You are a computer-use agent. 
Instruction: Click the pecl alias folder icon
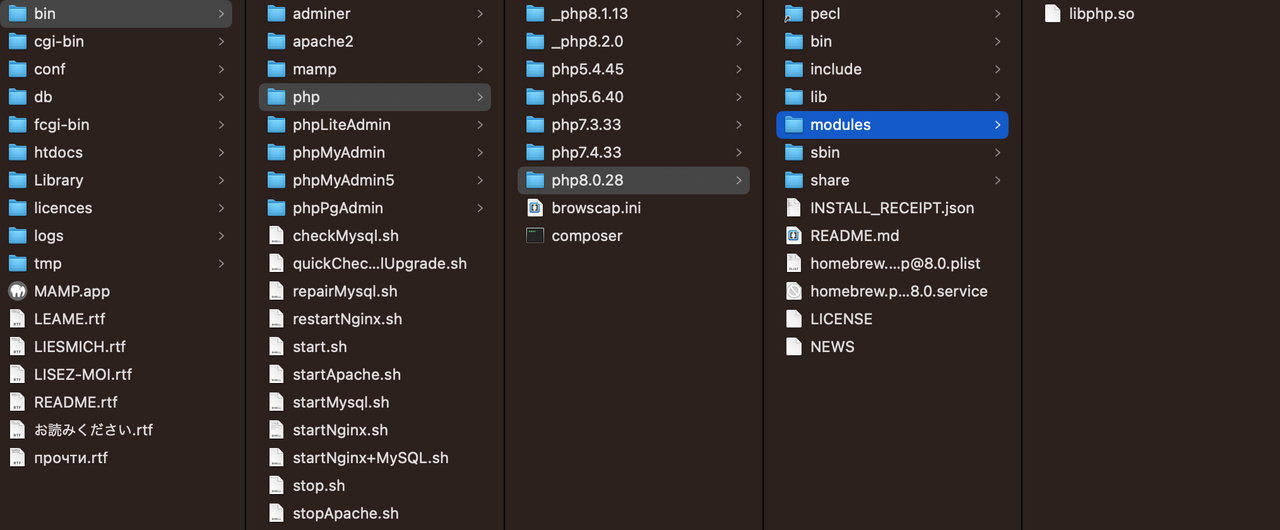pyautogui.click(x=794, y=14)
